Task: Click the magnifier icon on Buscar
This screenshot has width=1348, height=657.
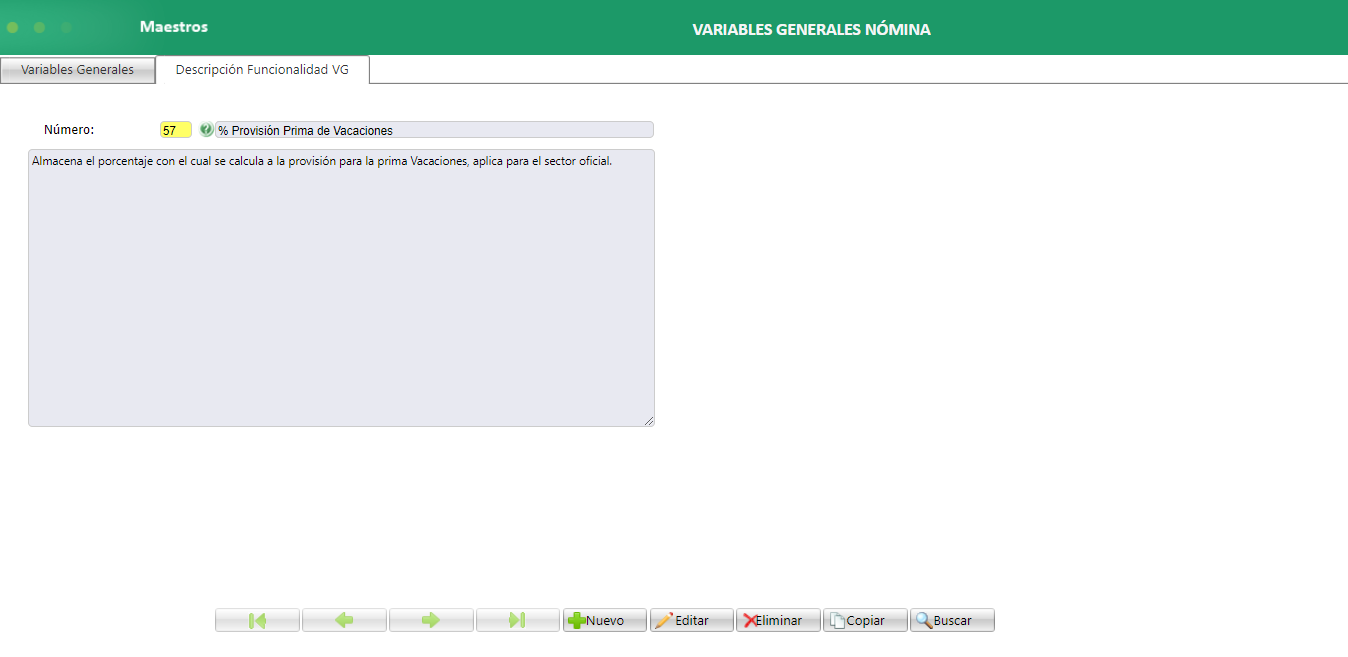Action: pos(924,620)
